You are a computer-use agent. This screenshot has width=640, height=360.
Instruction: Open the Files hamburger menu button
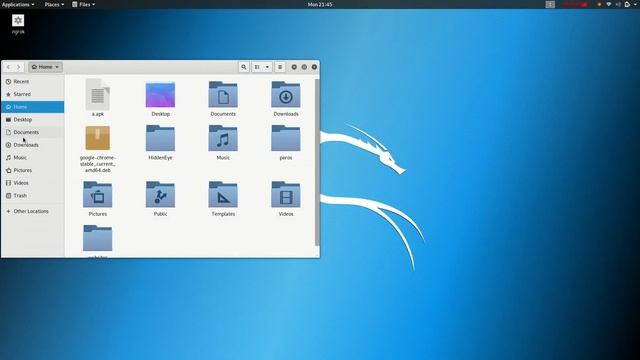coord(280,67)
